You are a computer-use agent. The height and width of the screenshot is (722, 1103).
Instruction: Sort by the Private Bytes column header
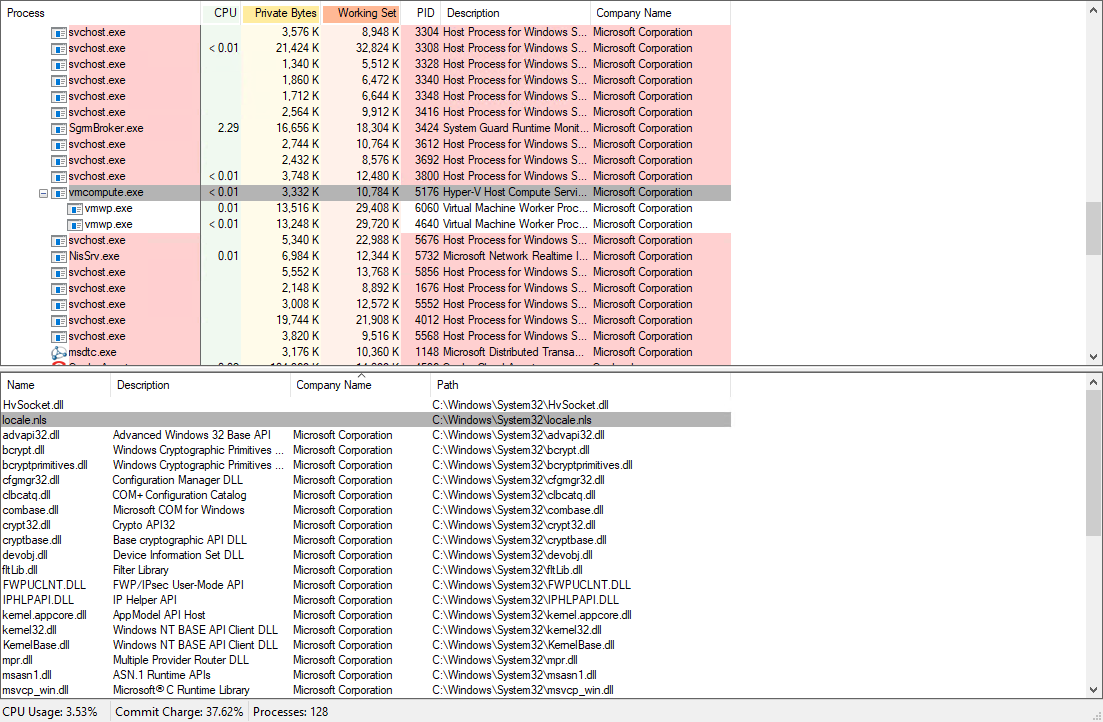(x=281, y=13)
